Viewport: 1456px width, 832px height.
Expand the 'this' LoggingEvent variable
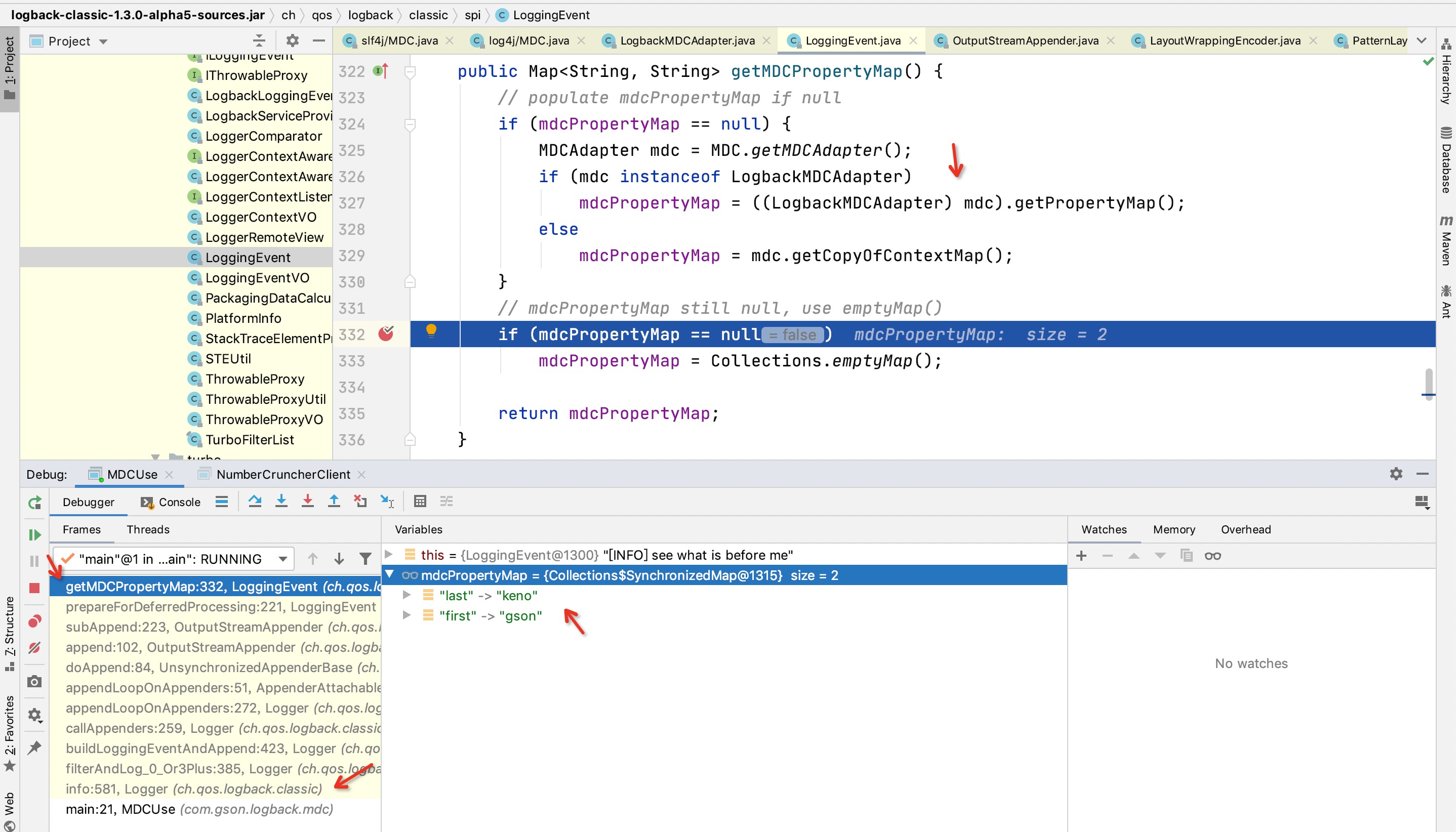389,554
